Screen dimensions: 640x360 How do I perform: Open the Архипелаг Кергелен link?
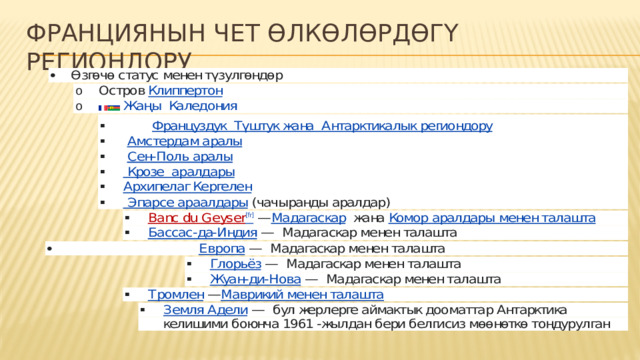pos(188,187)
